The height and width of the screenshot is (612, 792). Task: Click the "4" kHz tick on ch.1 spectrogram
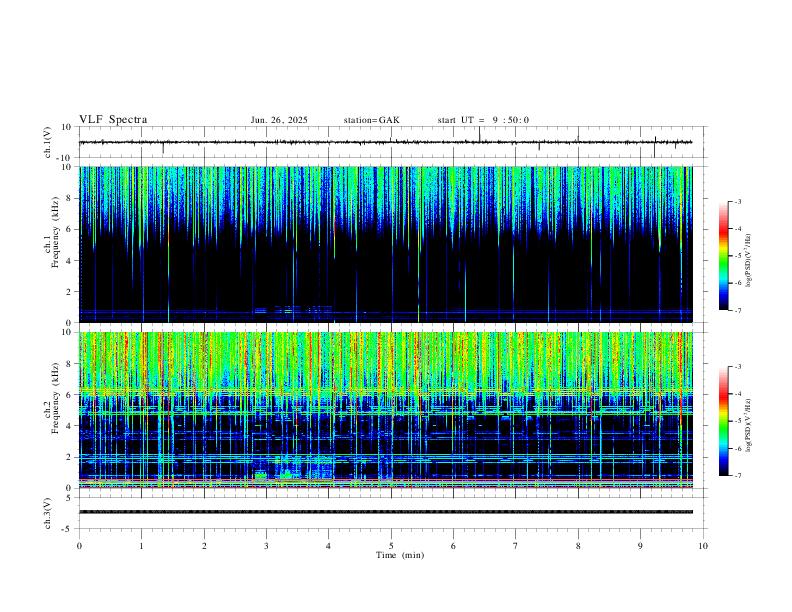69,261
